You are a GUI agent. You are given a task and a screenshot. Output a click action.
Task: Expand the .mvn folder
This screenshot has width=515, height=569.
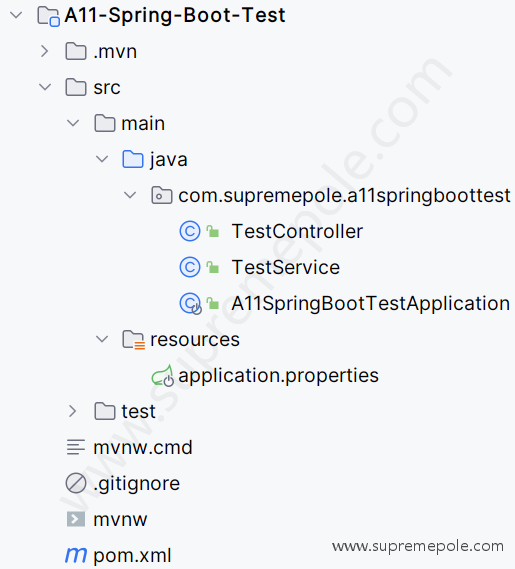(45, 52)
